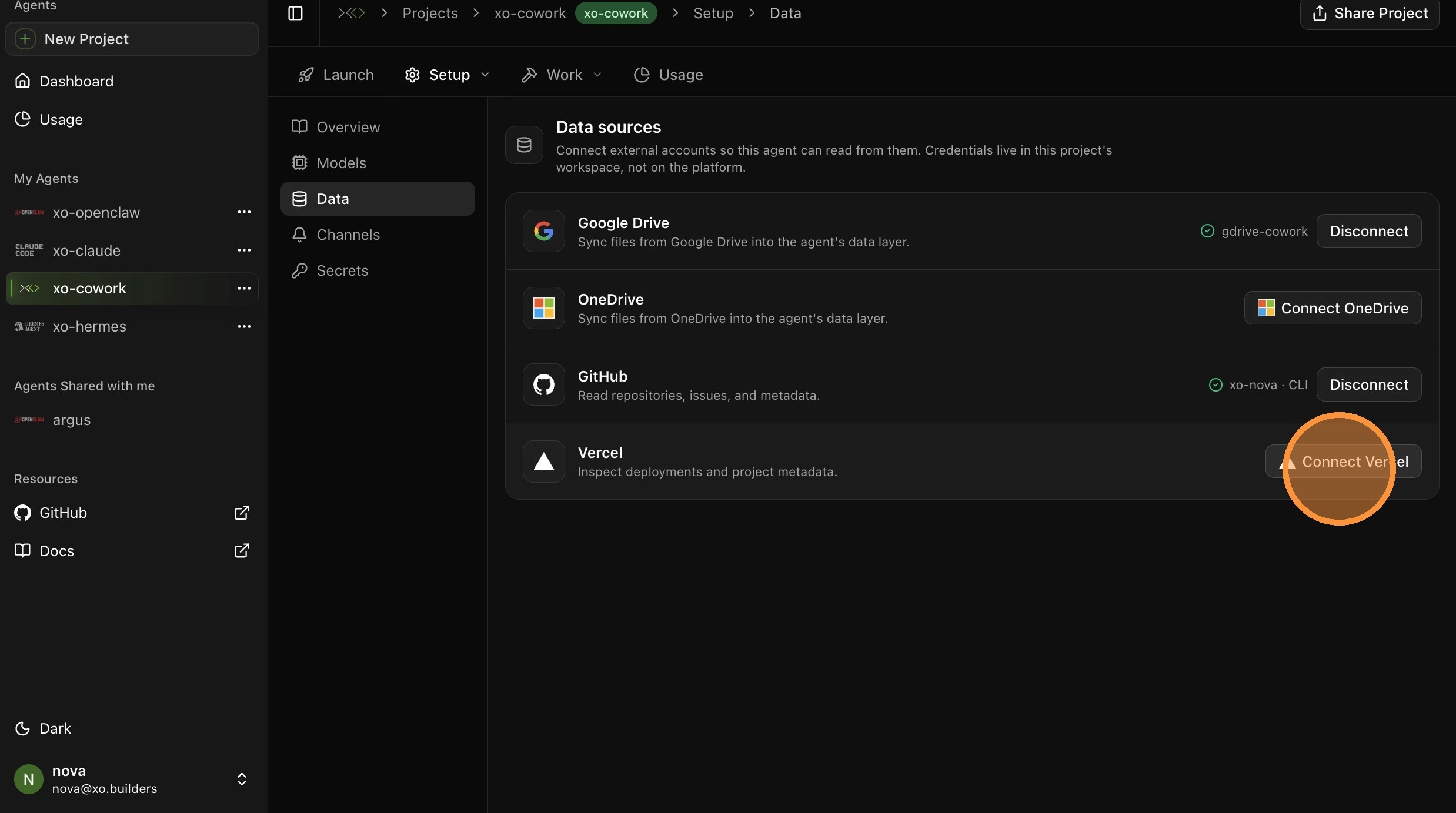This screenshot has width=1456, height=813.
Task: Click the Vercel title text
Action: tap(600, 453)
